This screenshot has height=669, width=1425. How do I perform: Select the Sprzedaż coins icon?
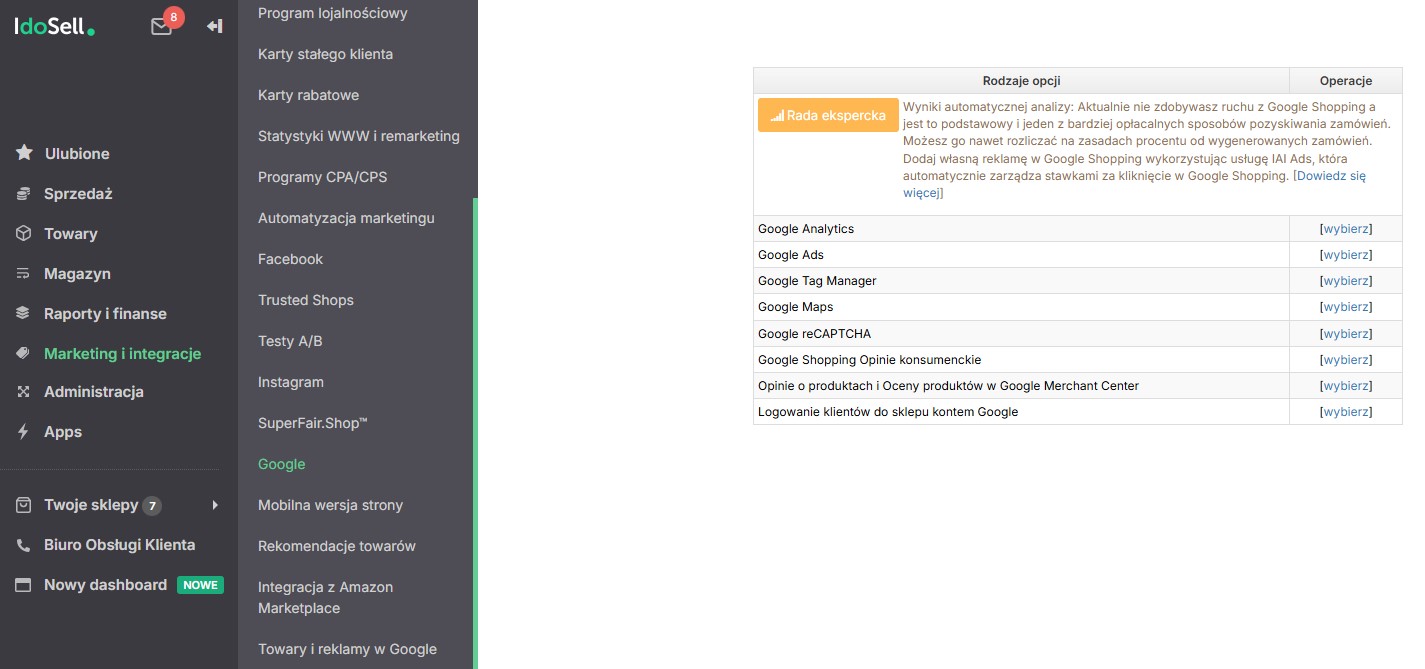(x=24, y=193)
